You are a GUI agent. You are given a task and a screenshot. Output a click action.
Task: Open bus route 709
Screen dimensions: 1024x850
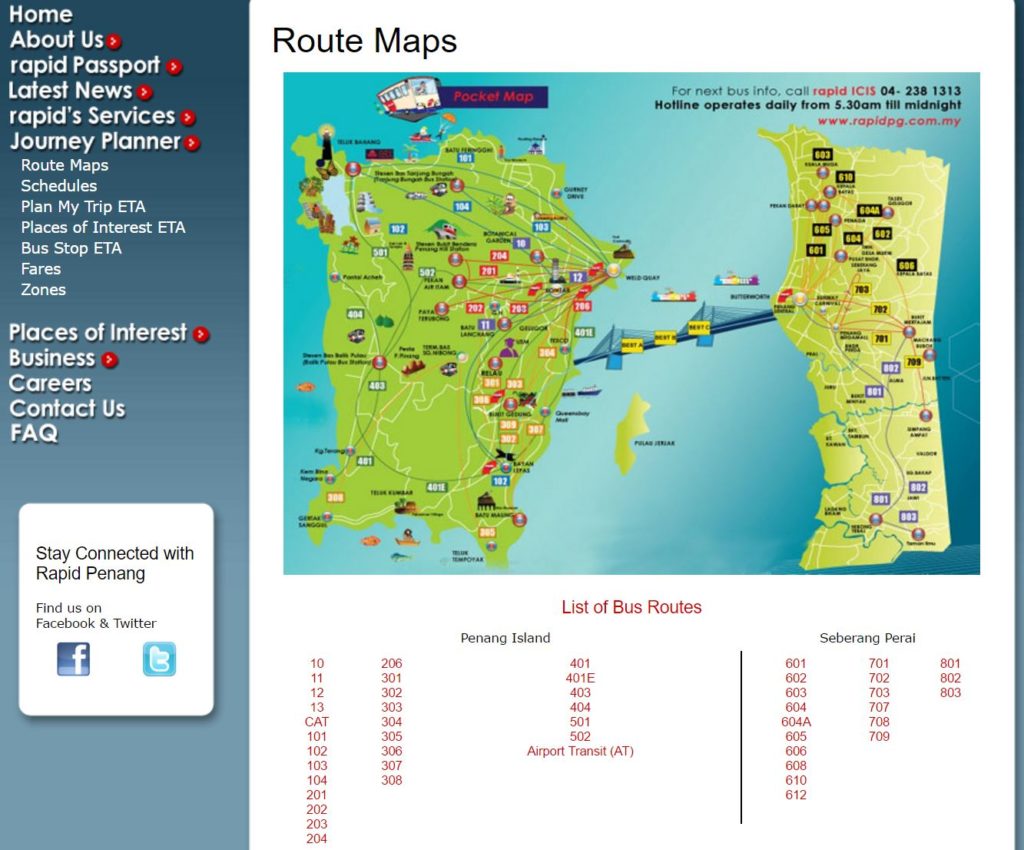(879, 736)
